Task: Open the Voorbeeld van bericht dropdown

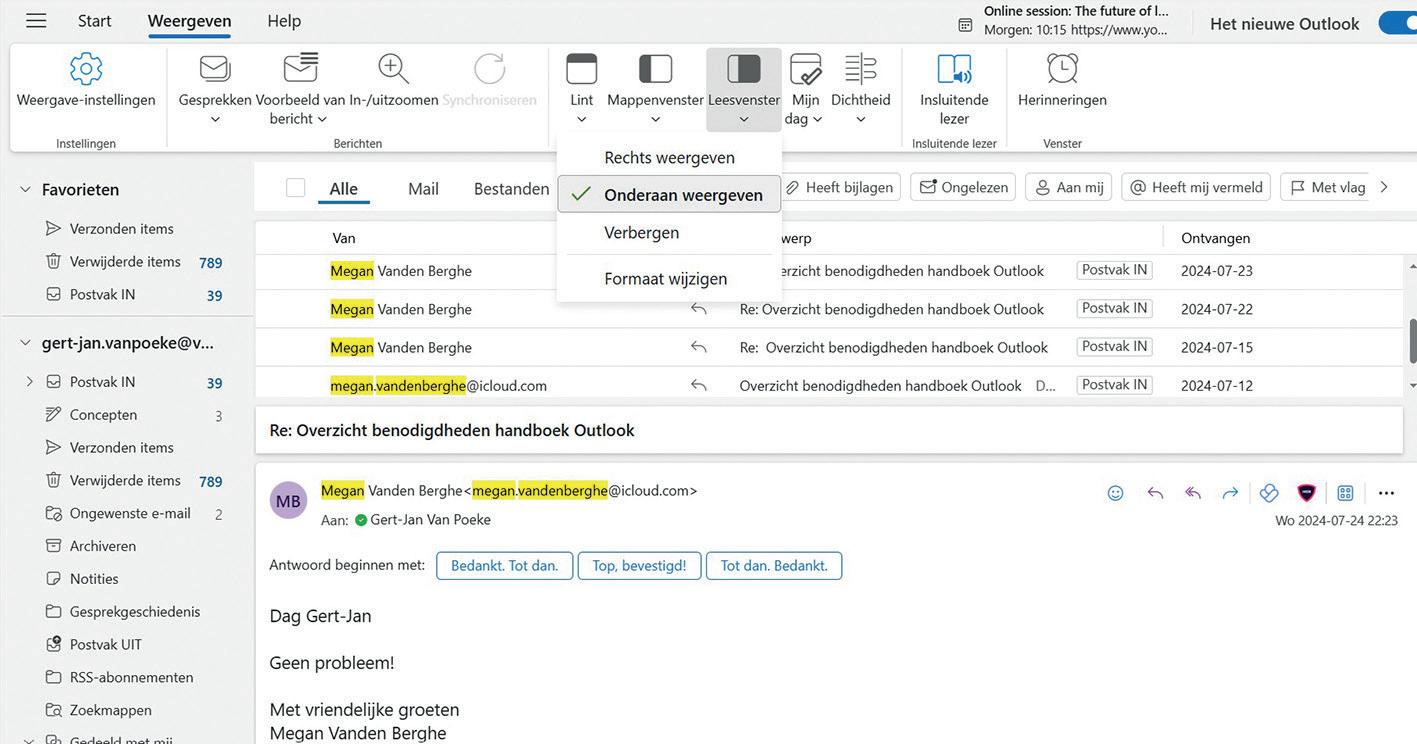Action: click(x=299, y=90)
